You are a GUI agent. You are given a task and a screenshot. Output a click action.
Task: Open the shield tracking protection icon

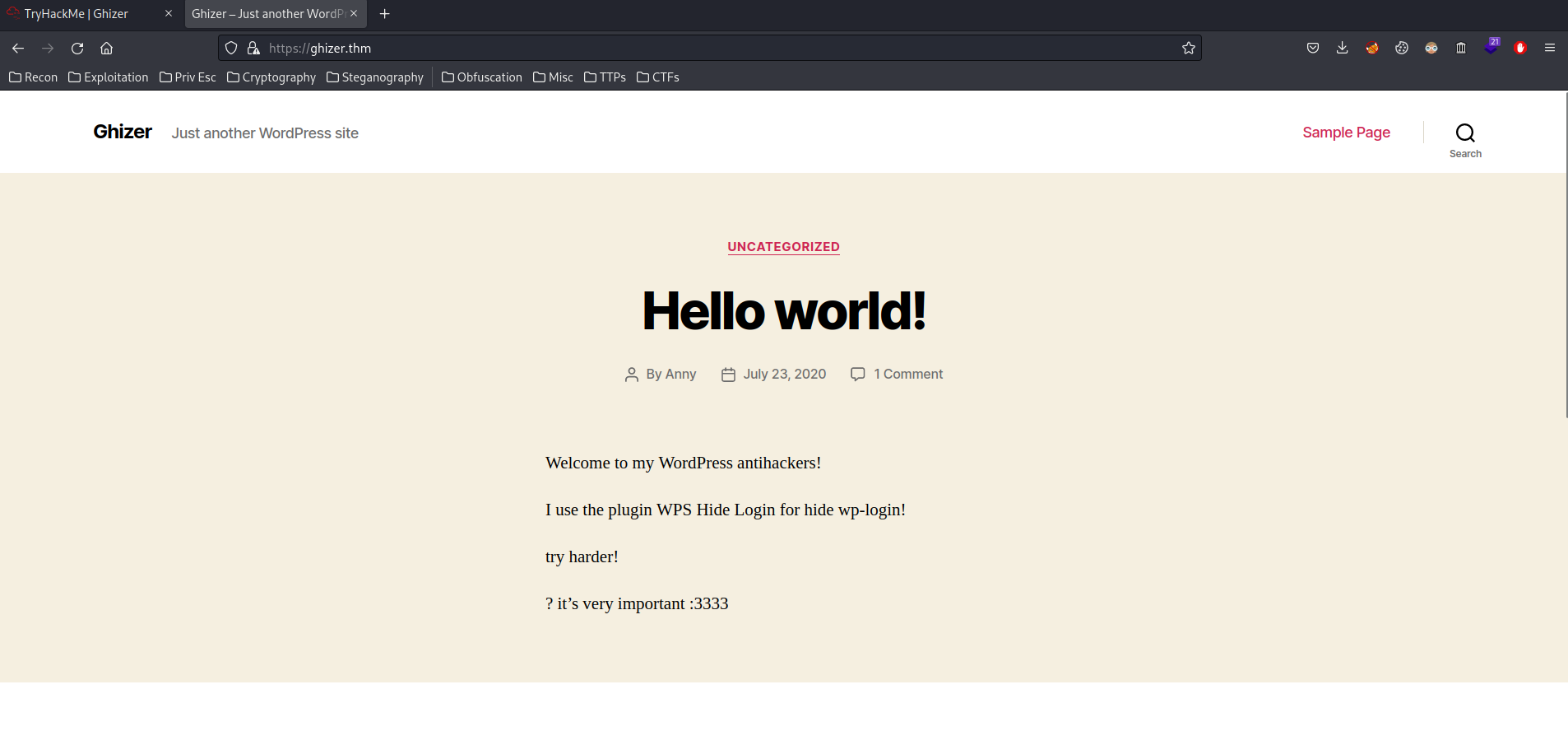pos(231,49)
